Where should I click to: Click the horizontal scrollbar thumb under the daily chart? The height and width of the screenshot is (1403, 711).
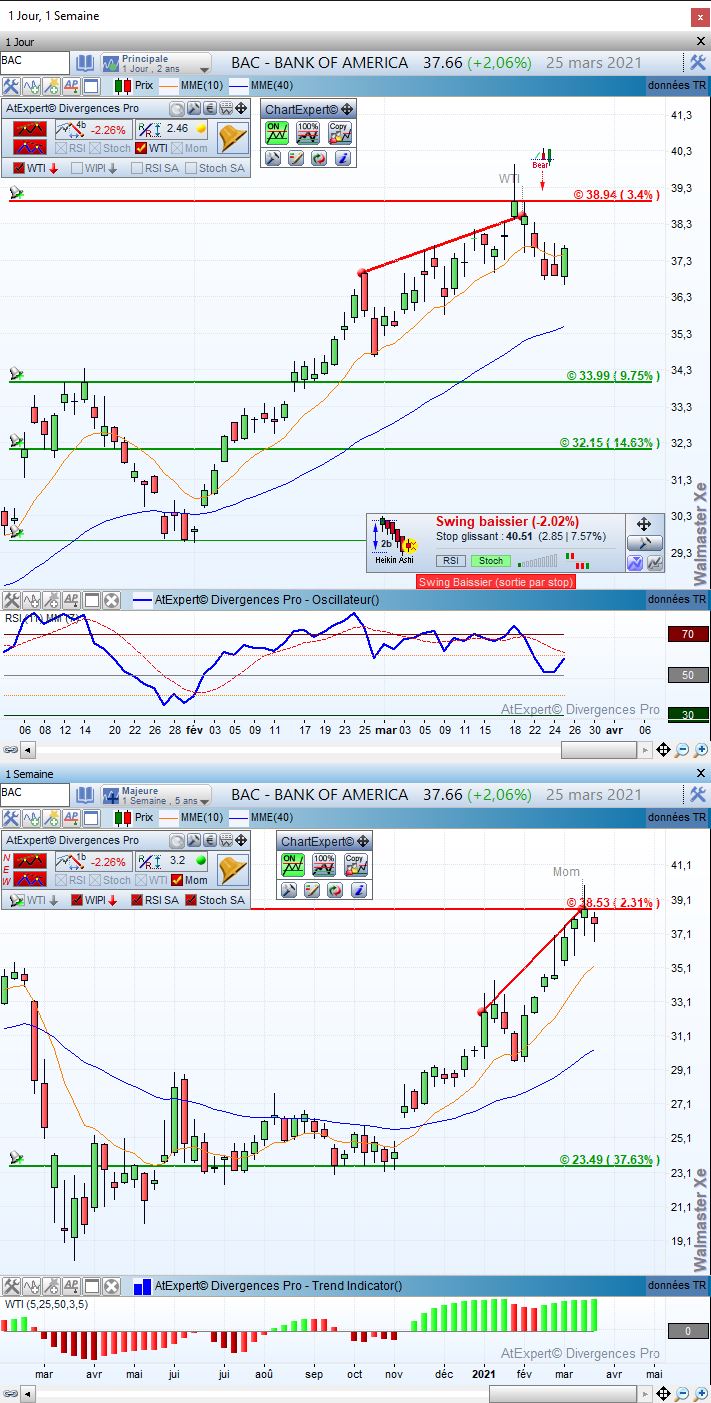coord(598,750)
